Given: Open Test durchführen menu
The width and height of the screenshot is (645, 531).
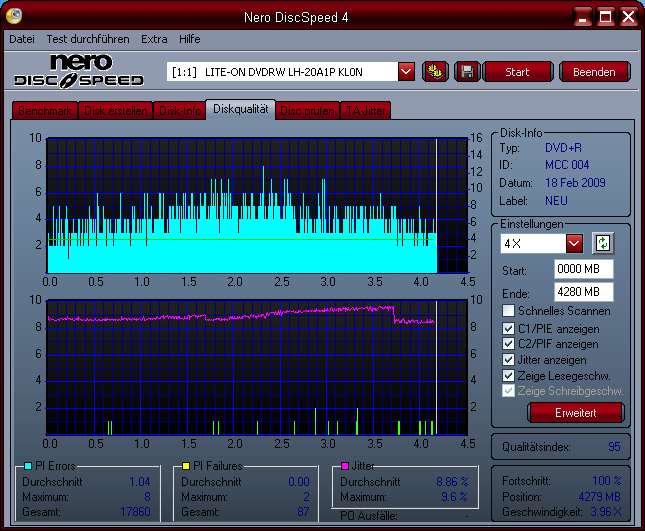Looking at the screenshot, I should (x=88, y=39).
